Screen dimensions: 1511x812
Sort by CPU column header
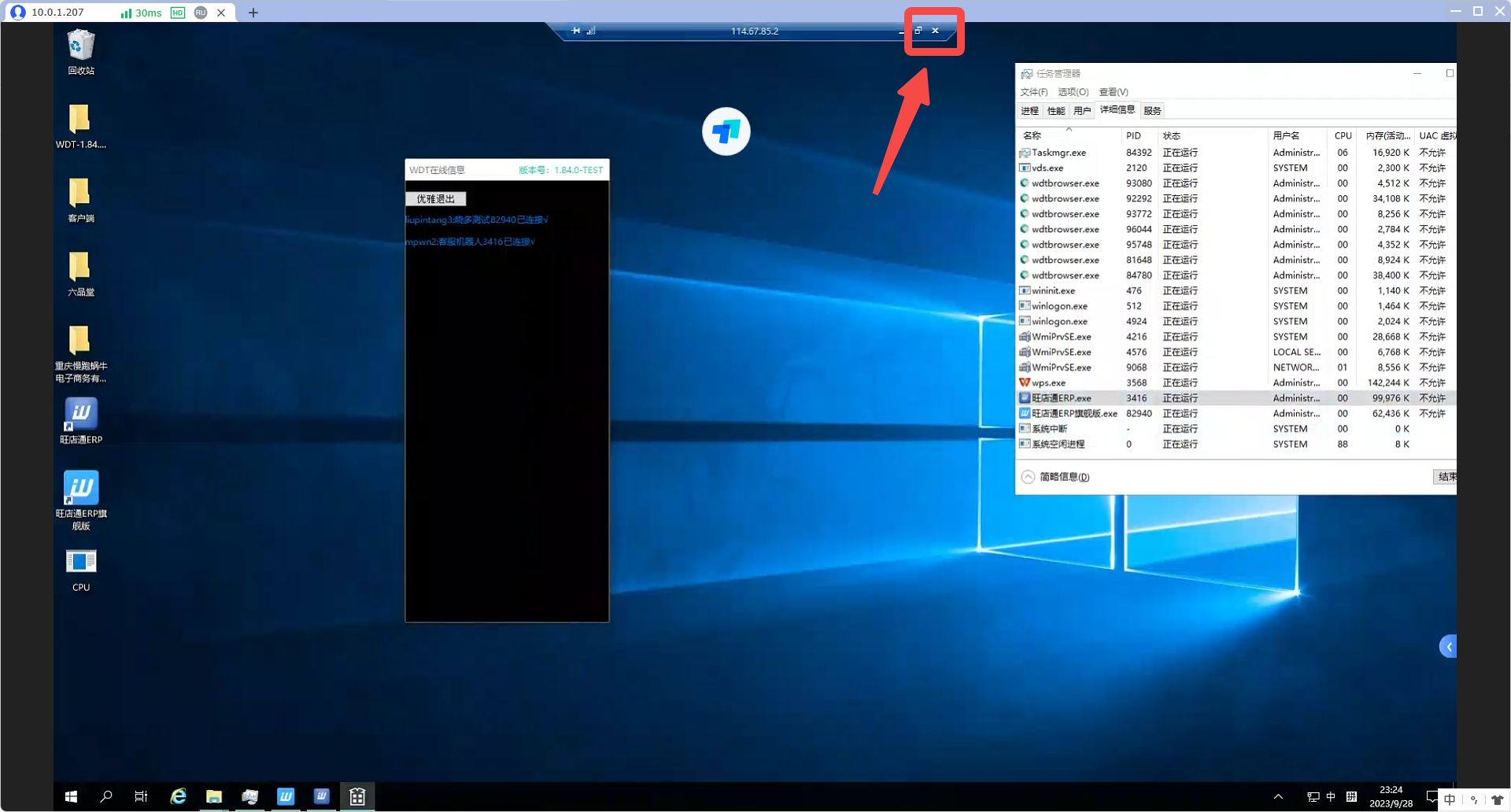(x=1343, y=135)
